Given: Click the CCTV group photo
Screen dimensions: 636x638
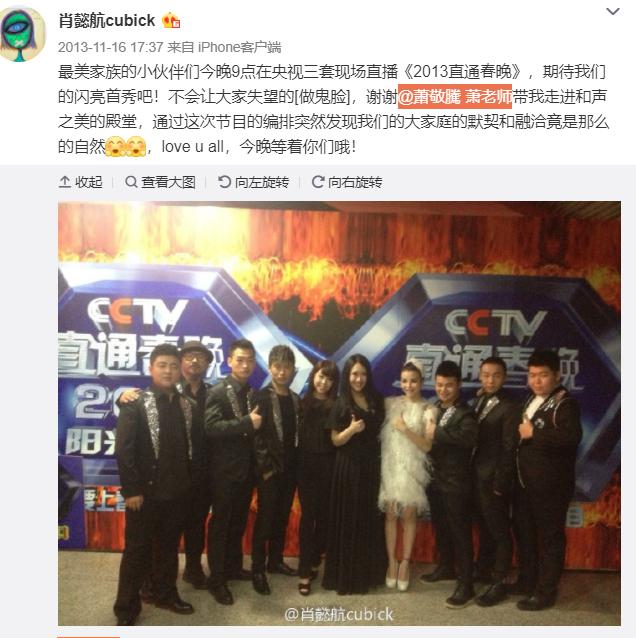Looking at the screenshot, I should pyautogui.click(x=339, y=413).
